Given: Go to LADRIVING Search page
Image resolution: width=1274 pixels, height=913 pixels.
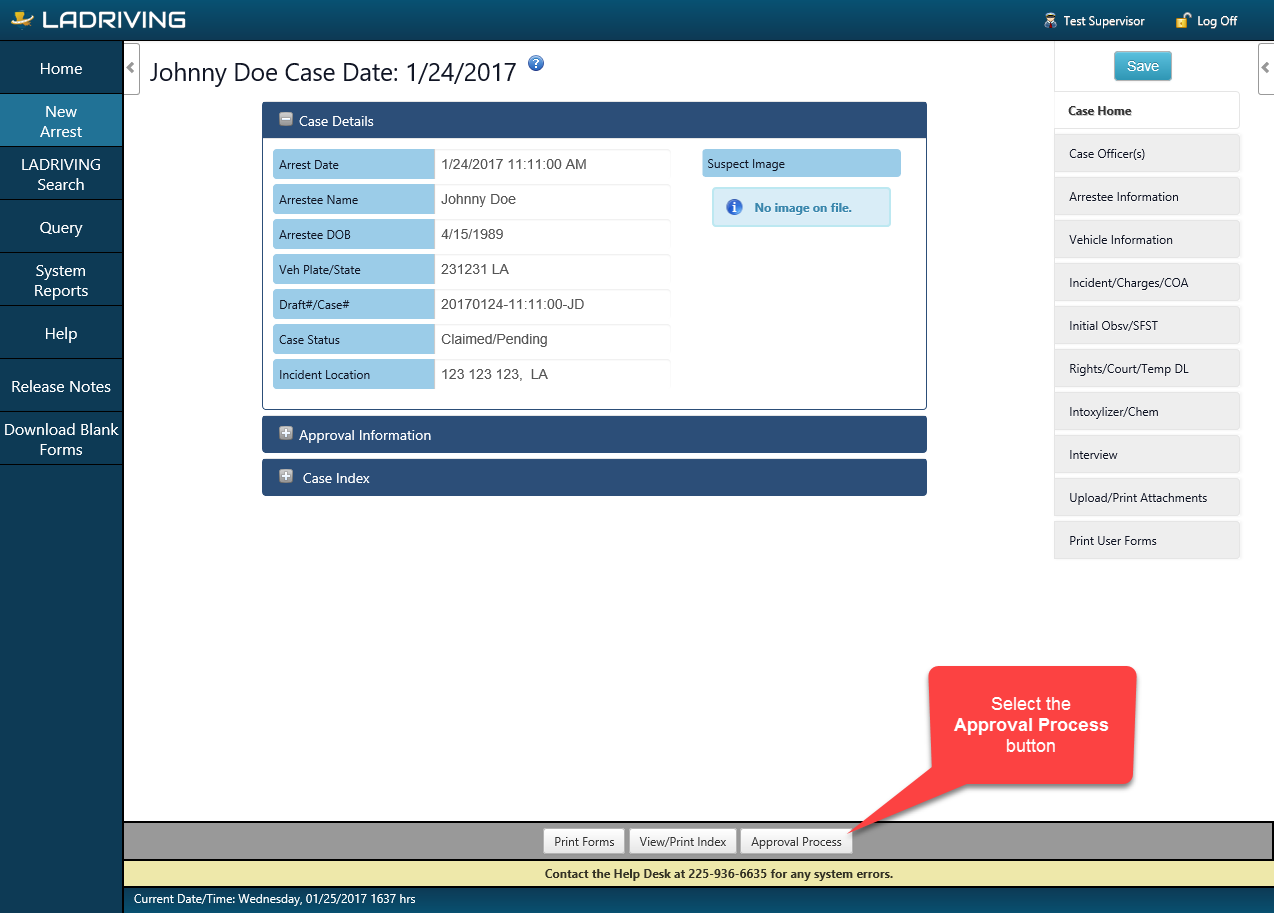Looking at the screenshot, I should (x=61, y=174).
